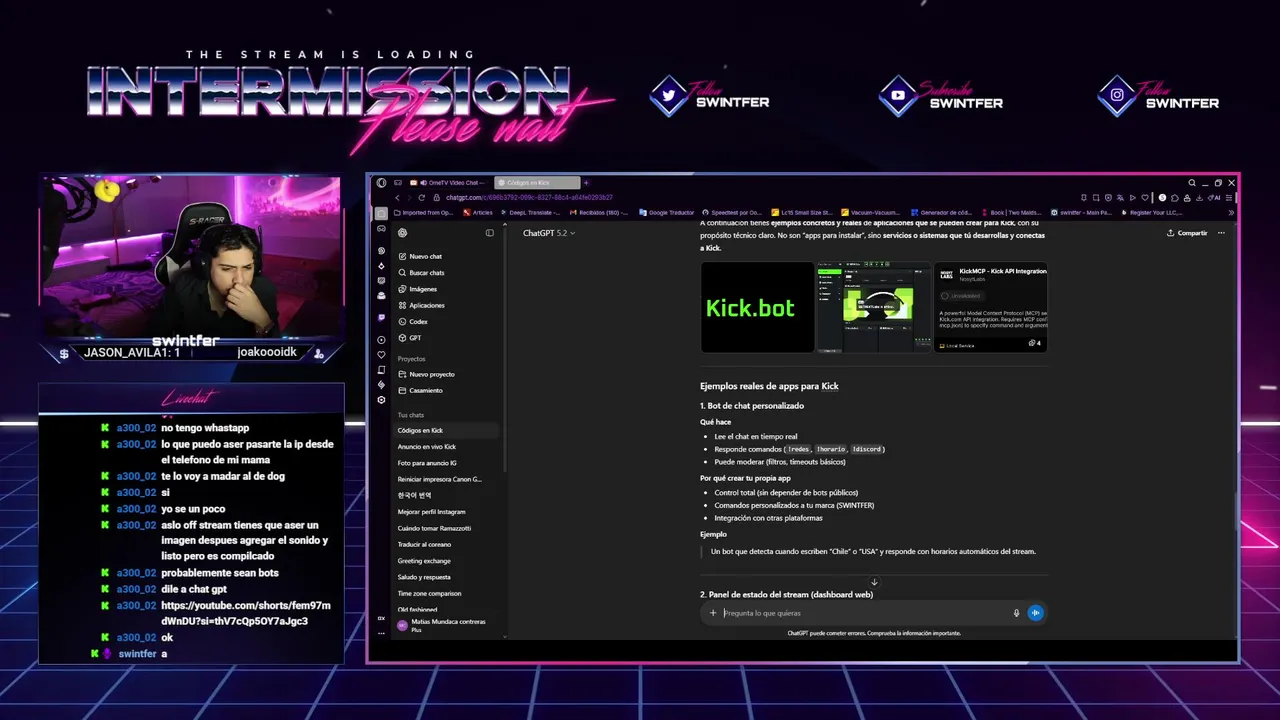
Task: Open chat Saludo y respuesta
Action: [424, 577]
